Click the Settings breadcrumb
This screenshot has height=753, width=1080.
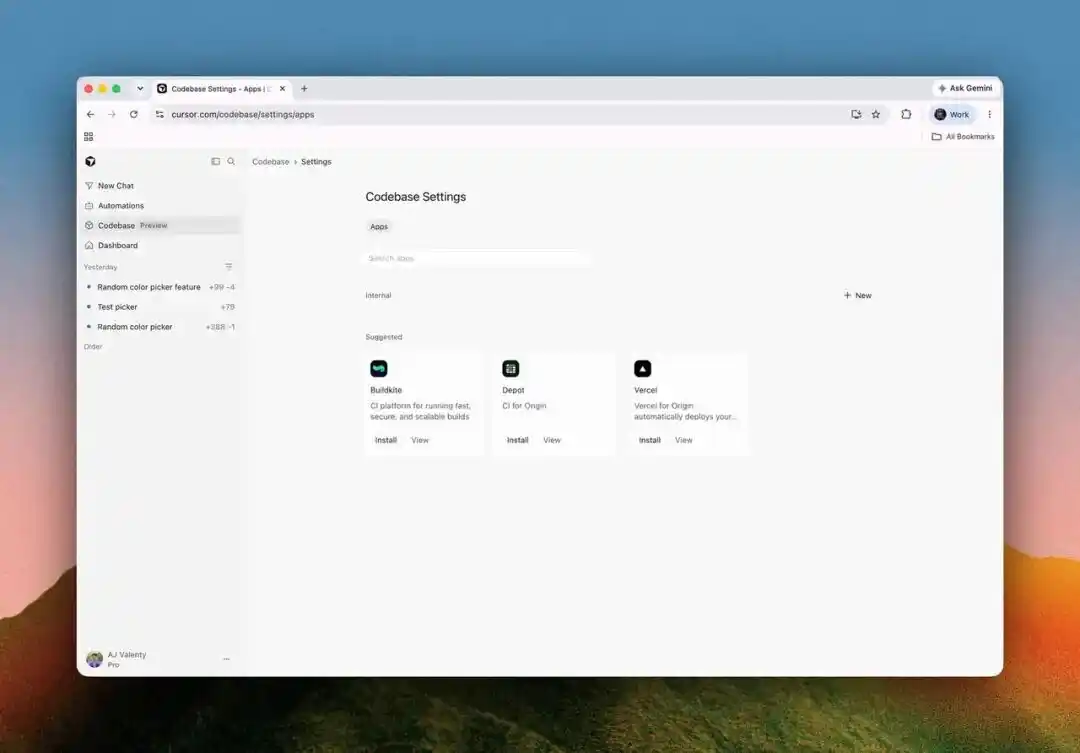[316, 162]
